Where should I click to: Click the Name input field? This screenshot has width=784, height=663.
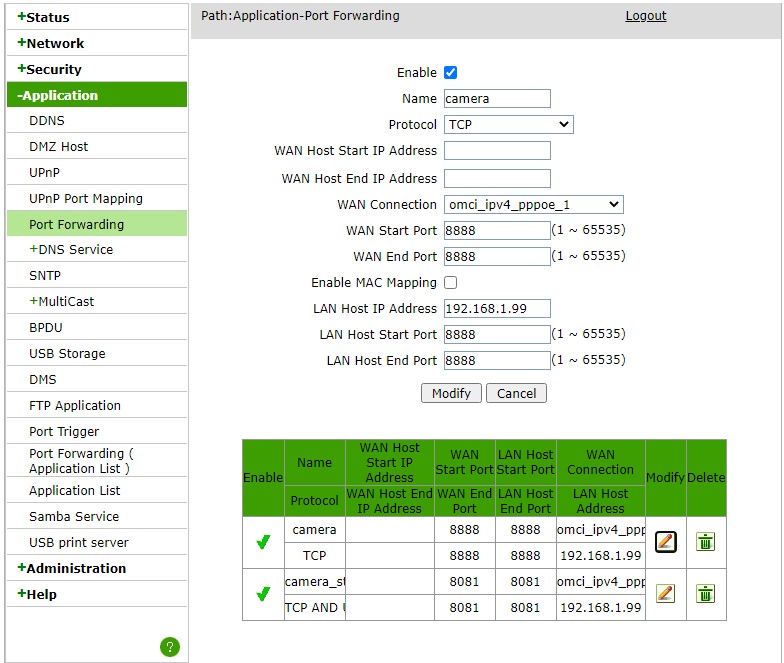point(498,98)
